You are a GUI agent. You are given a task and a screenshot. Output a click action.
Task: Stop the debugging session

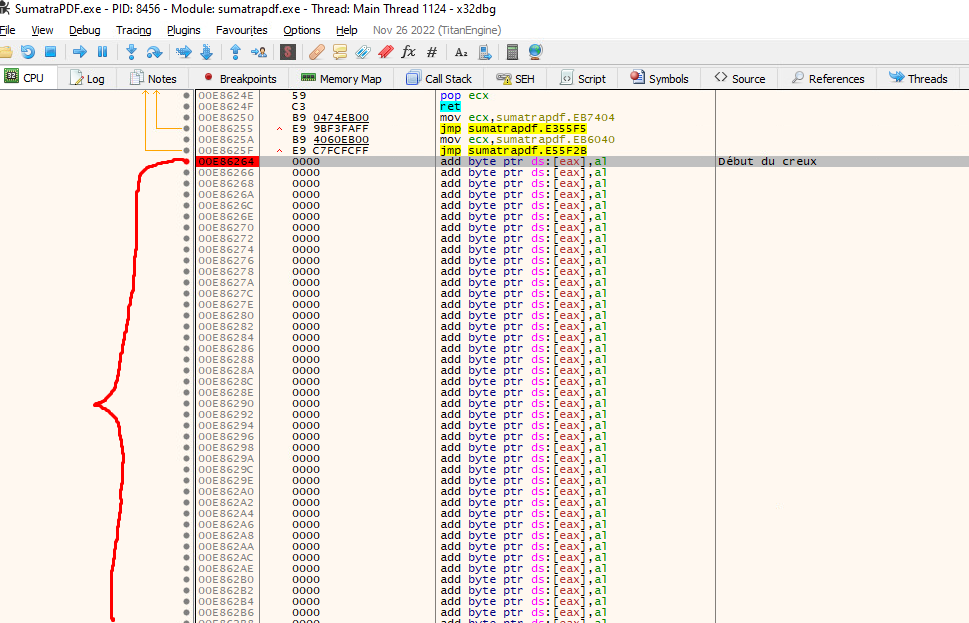click(51, 52)
